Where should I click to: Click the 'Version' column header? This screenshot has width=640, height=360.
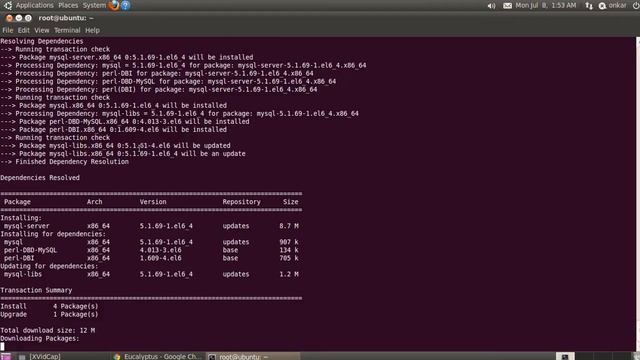(153, 202)
